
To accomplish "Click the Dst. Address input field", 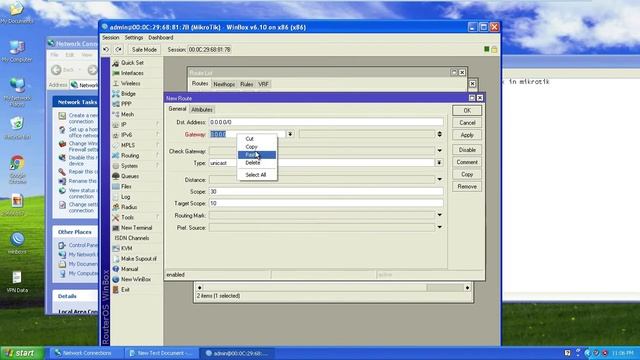I will click(x=326, y=122).
